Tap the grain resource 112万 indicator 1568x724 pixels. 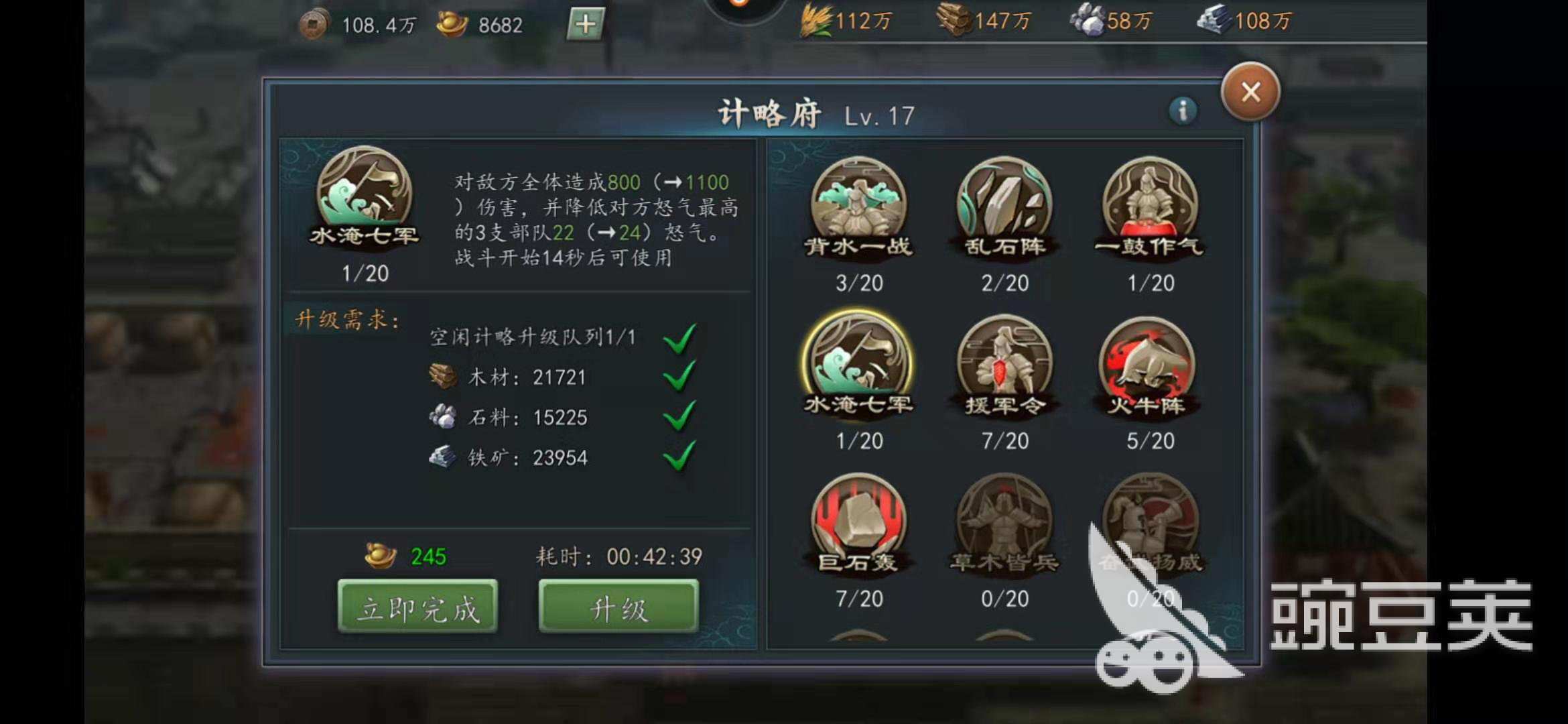click(x=848, y=21)
